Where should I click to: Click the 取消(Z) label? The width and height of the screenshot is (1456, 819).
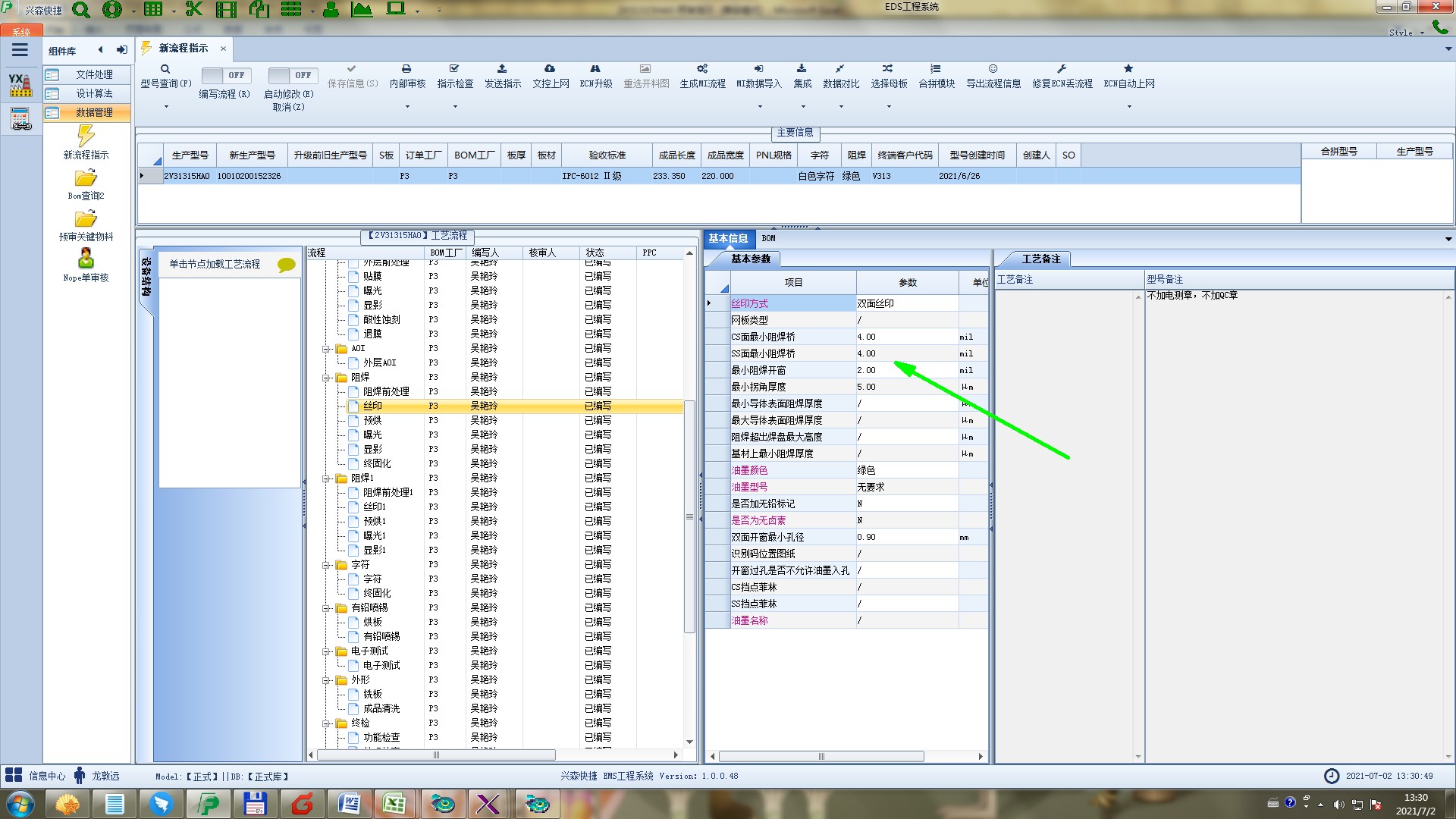pyautogui.click(x=288, y=107)
